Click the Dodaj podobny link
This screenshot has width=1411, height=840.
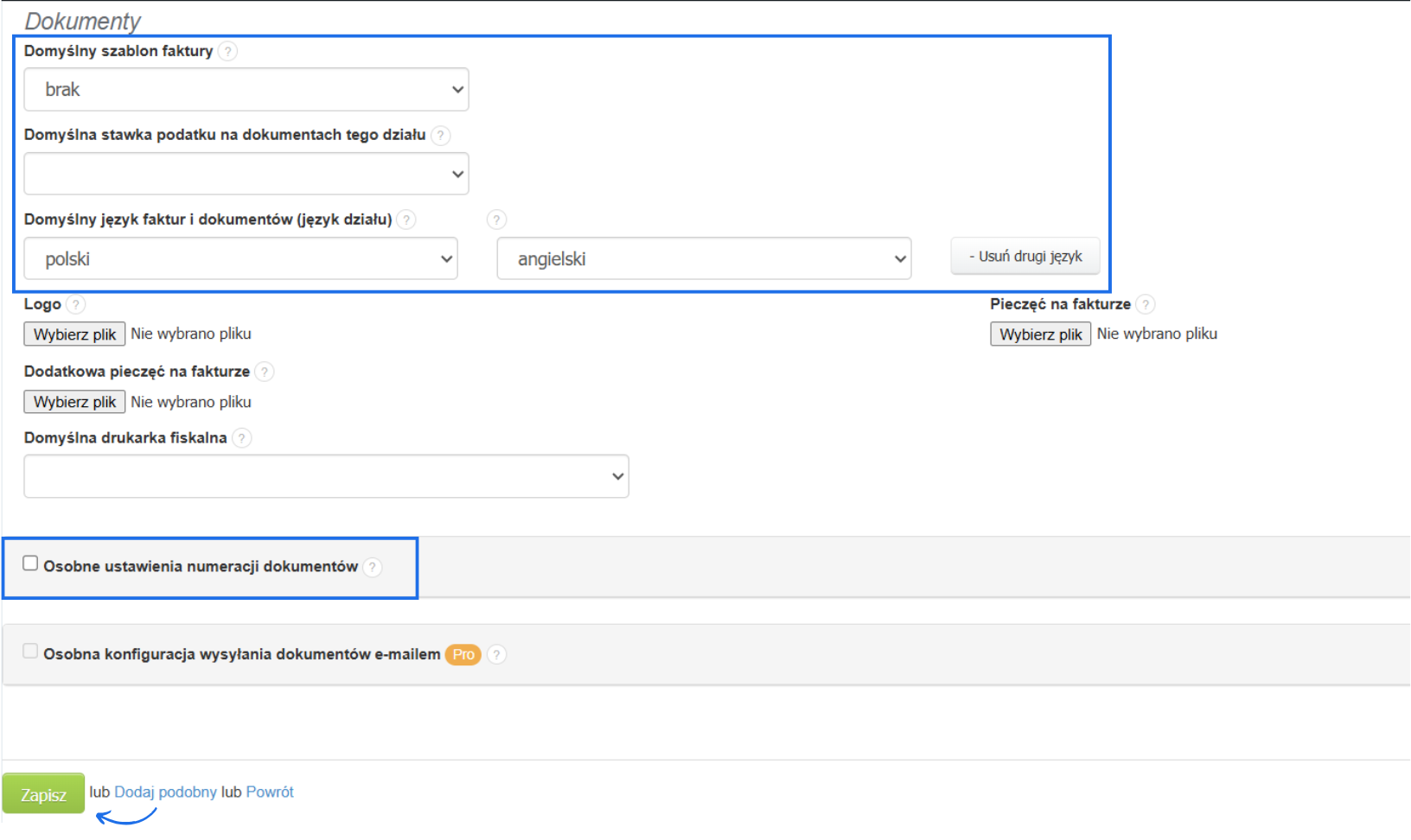(x=165, y=792)
